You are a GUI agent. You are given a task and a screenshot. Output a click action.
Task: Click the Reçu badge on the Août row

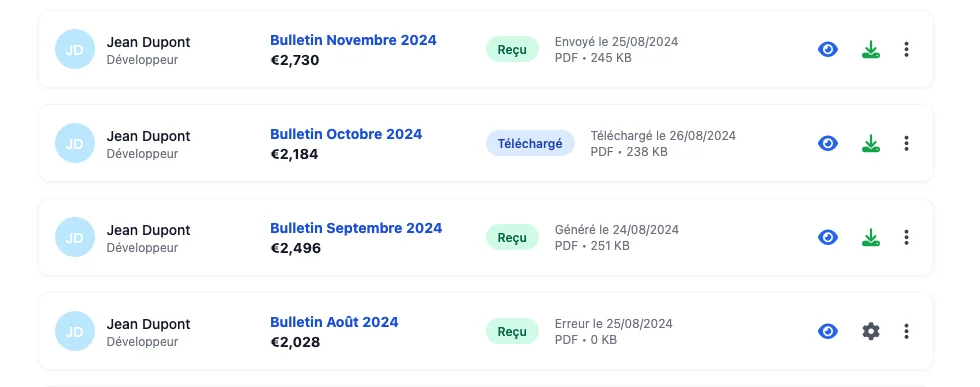tap(512, 331)
